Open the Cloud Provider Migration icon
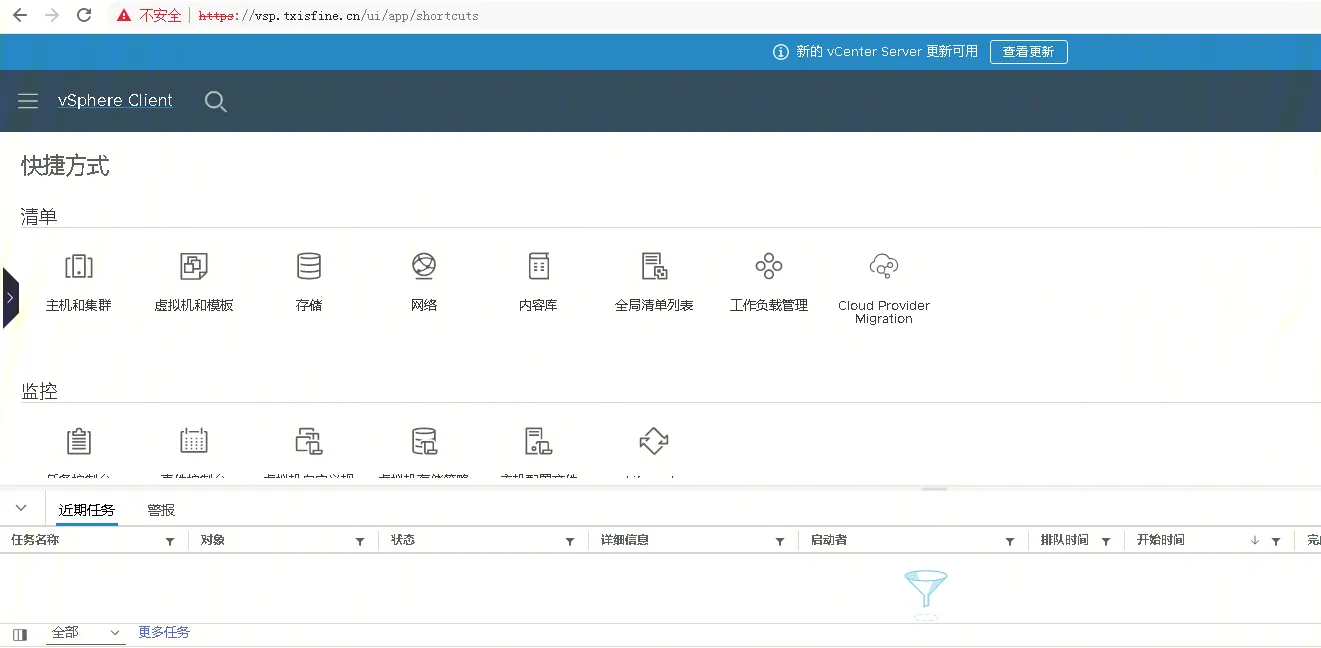 click(x=884, y=267)
